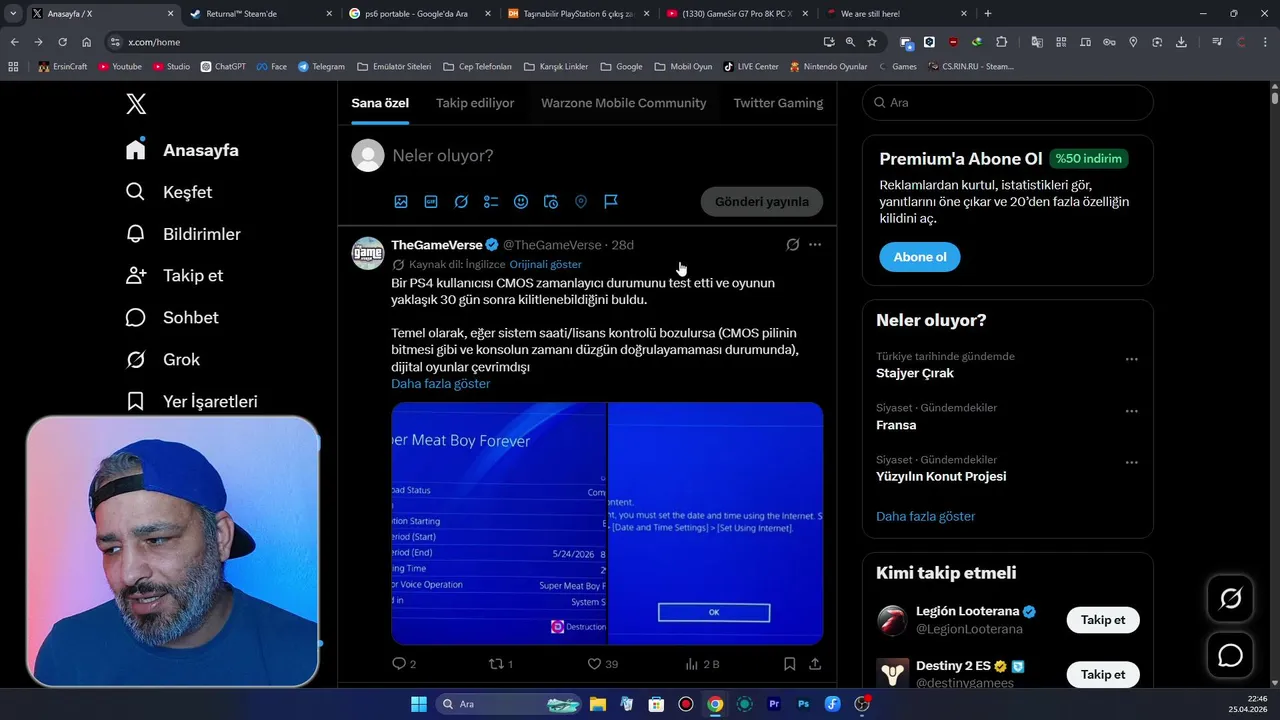Open Yer İşaretleri bookmarks
The width and height of the screenshot is (1280, 720).
[x=192, y=401]
